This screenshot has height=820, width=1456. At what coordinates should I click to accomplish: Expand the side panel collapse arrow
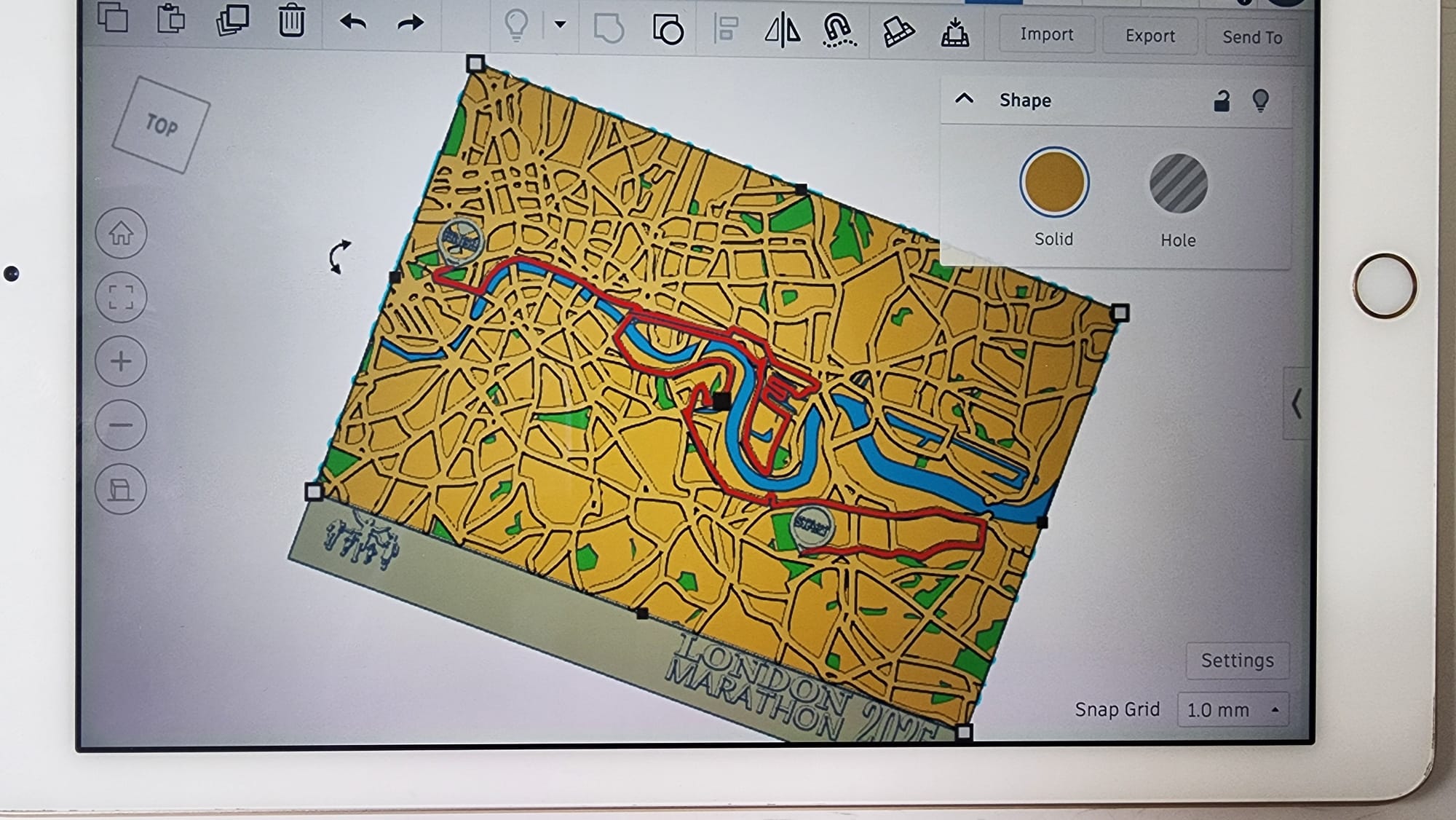(x=1296, y=403)
